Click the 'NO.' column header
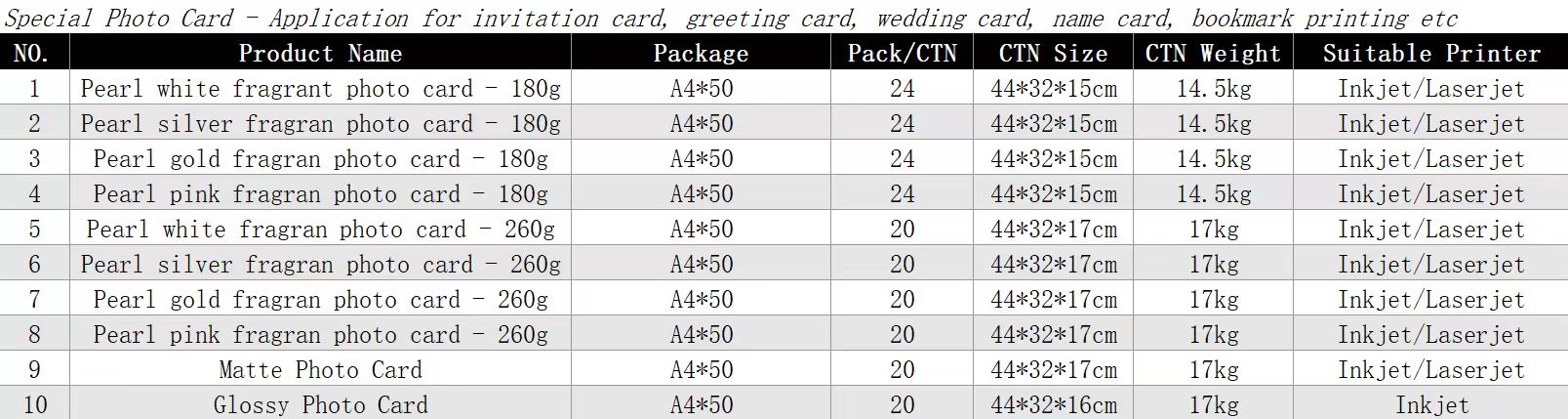This screenshot has height=419, width=1568. (35, 54)
